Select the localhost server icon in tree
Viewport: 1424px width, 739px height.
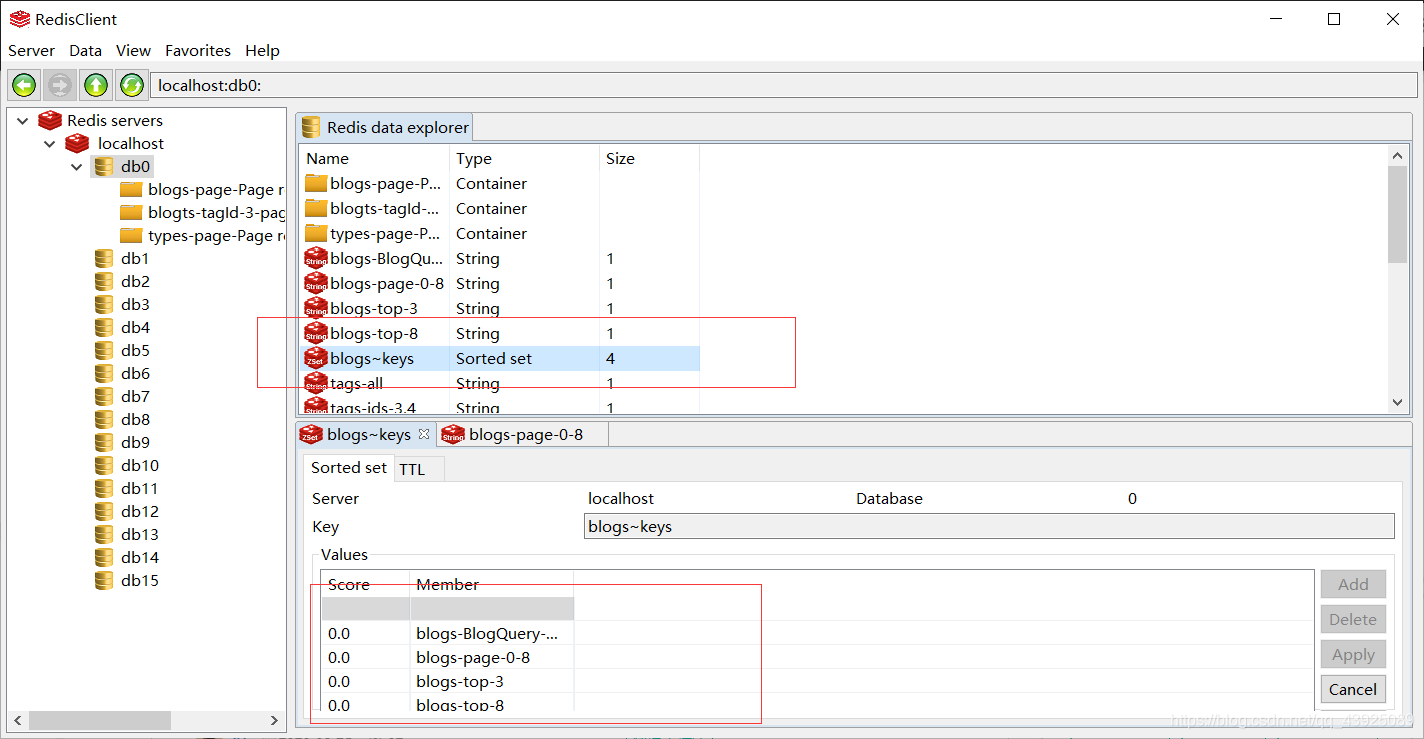(x=77, y=144)
